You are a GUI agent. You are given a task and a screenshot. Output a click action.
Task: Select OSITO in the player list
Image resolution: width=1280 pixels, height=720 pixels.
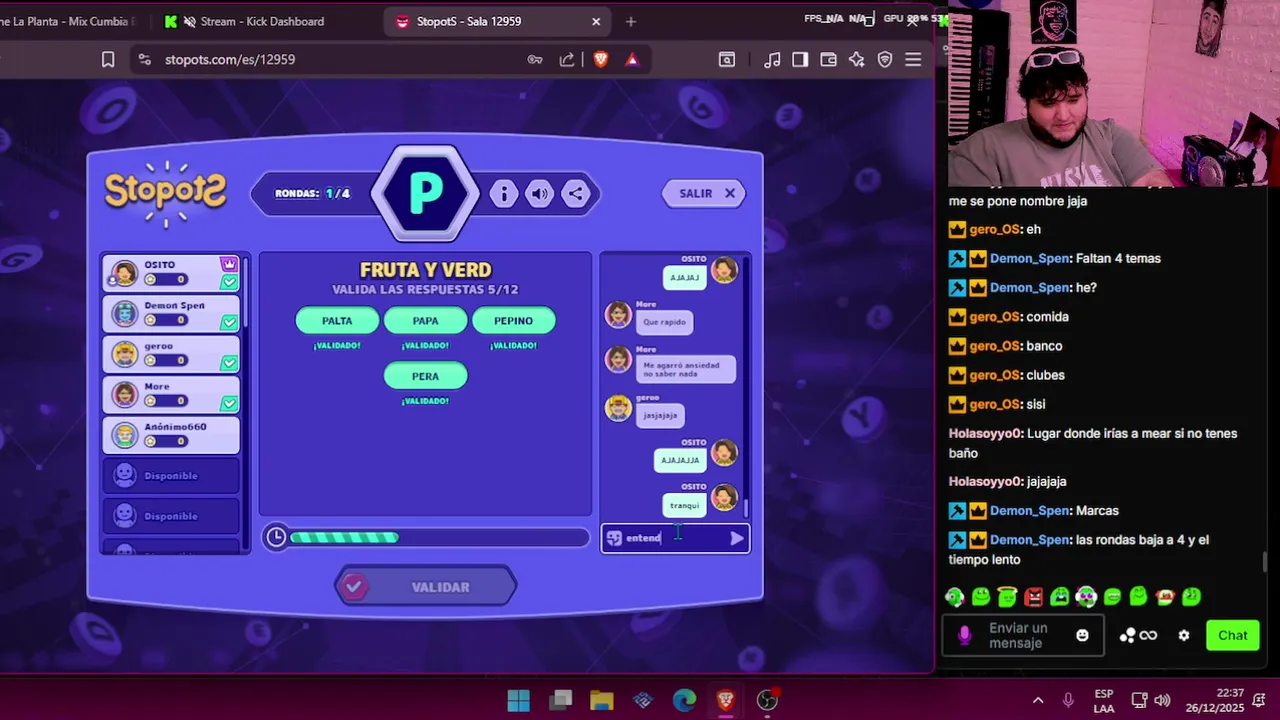click(171, 273)
